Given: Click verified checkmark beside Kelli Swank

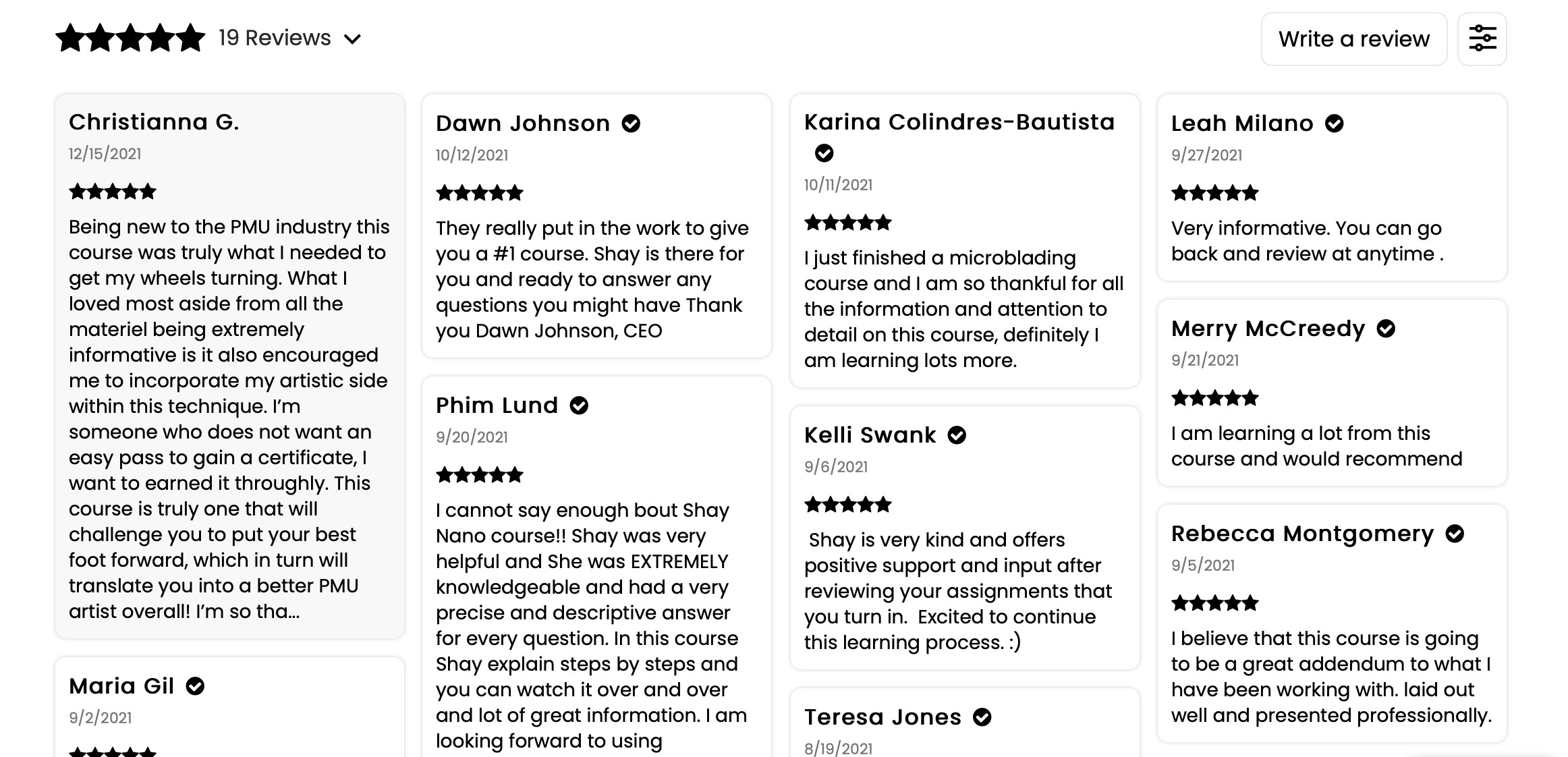Looking at the screenshot, I should point(957,435).
